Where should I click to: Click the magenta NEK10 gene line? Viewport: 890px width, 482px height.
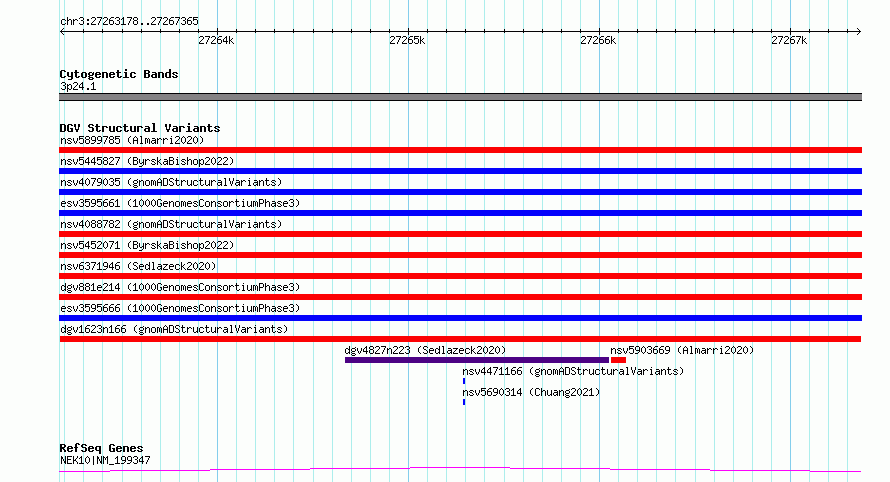click(460, 469)
